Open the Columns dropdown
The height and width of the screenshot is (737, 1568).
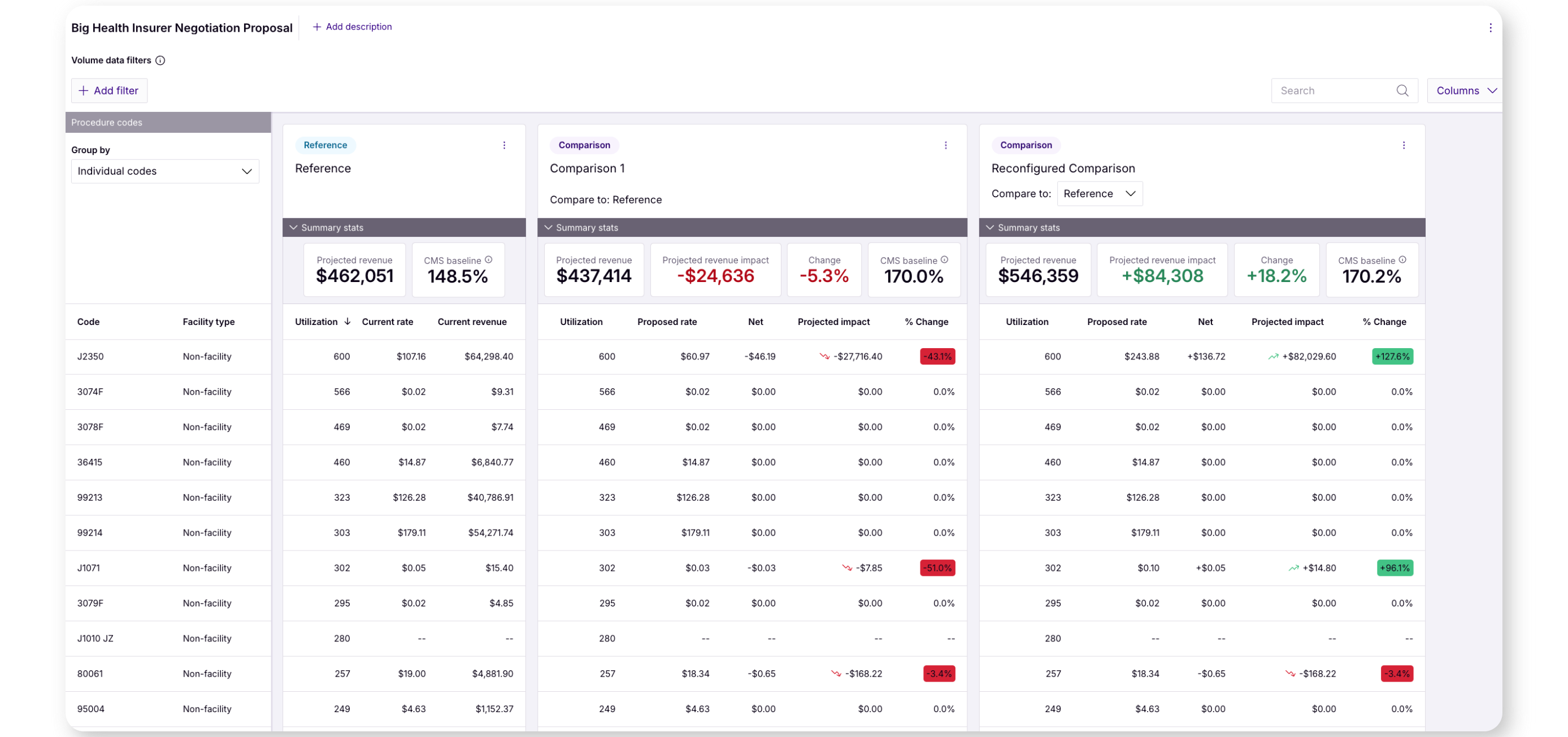tap(1466, 90)
